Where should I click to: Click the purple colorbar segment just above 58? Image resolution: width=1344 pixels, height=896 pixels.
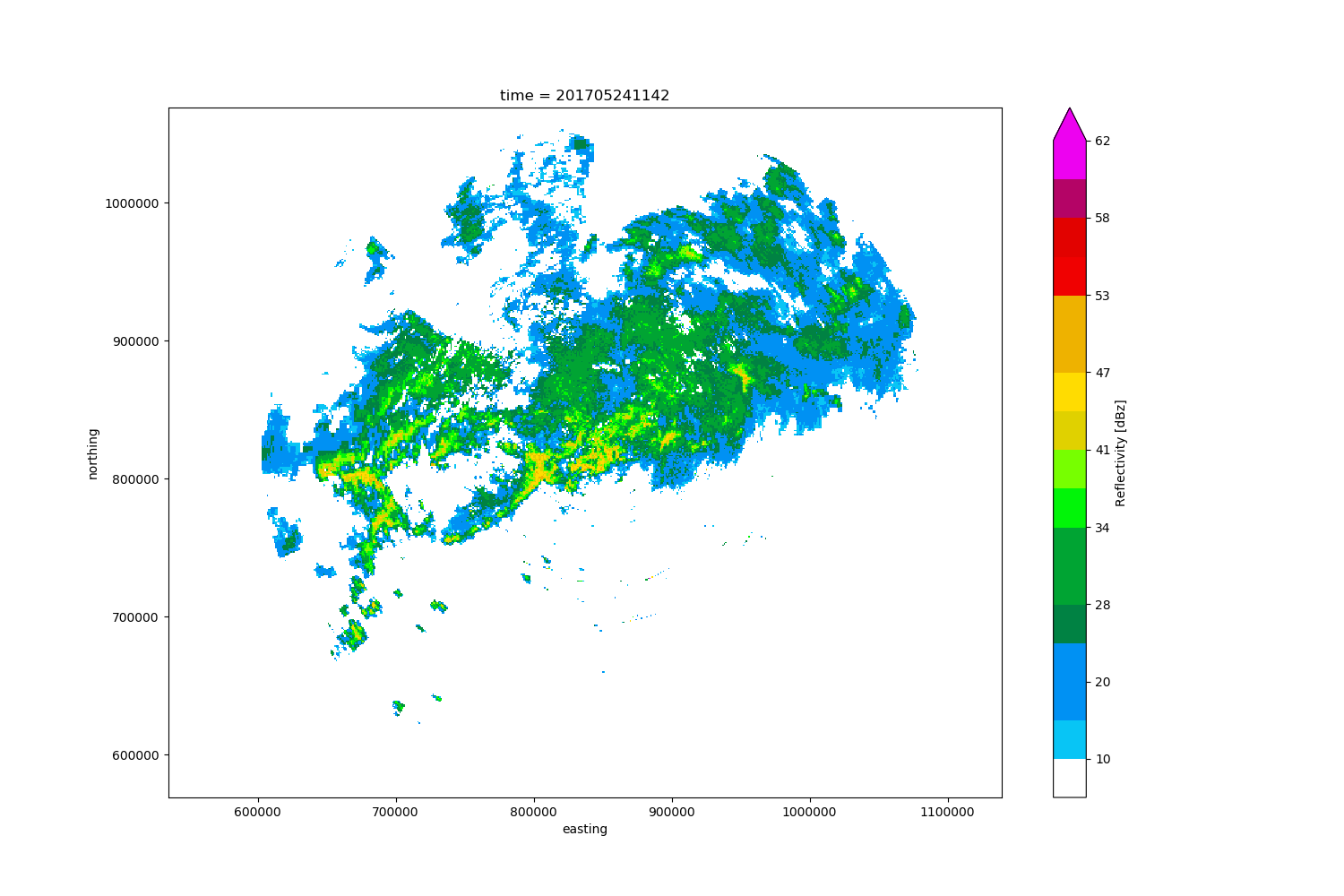pyautogui.click(x=1070, y=199)
